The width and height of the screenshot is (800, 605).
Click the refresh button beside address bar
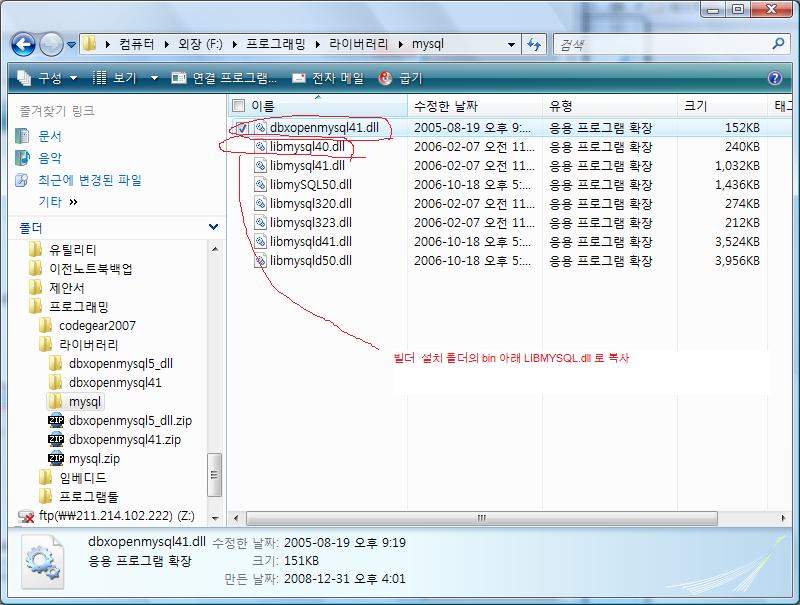534,45
